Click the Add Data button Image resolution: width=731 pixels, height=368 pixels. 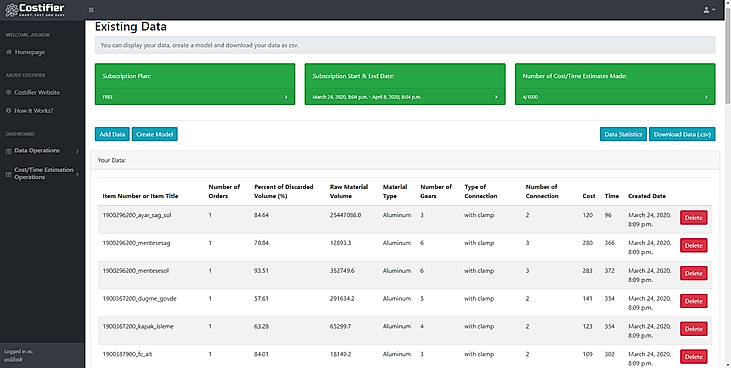[x=112, y=134]
